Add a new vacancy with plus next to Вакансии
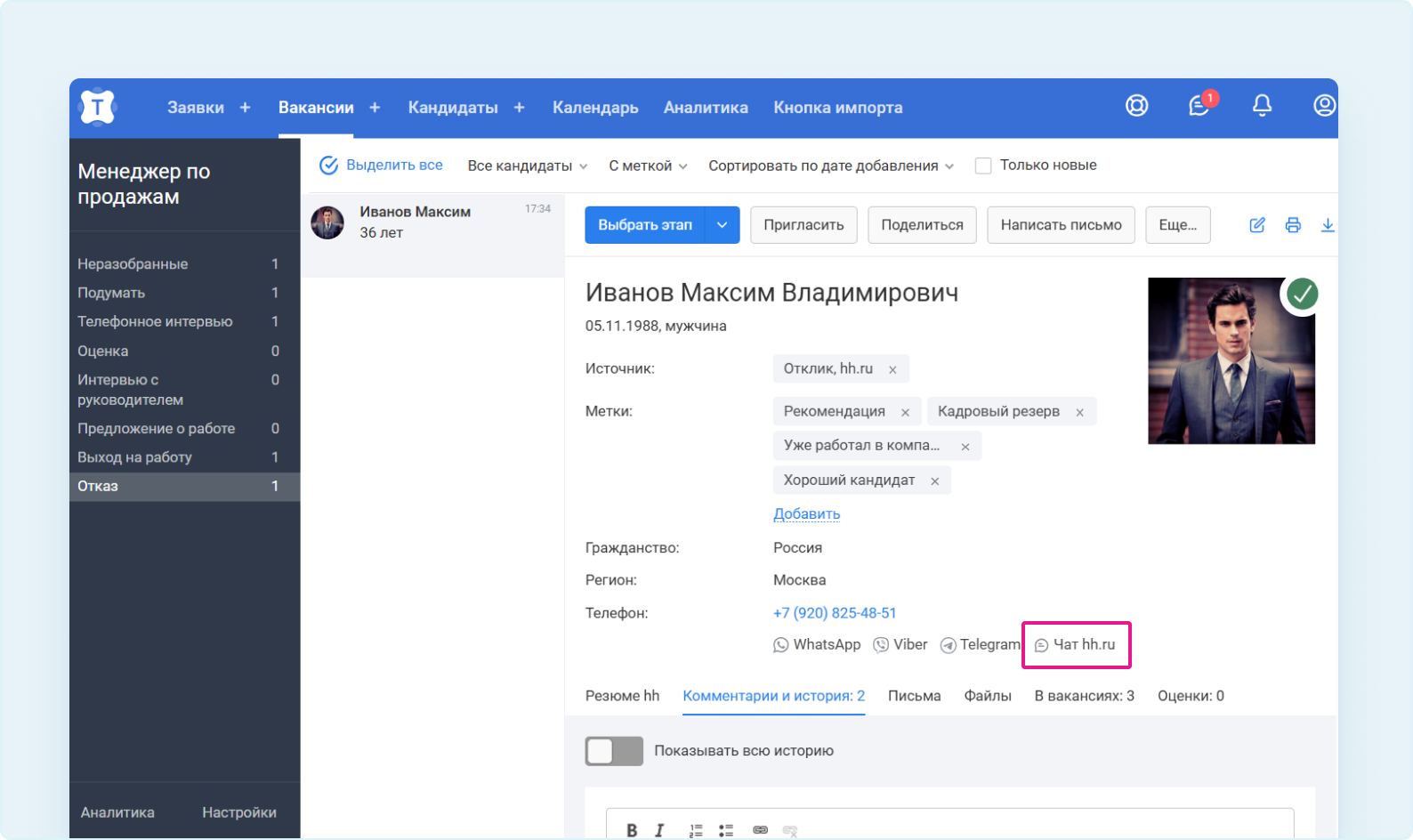 (x=375, y=108)
